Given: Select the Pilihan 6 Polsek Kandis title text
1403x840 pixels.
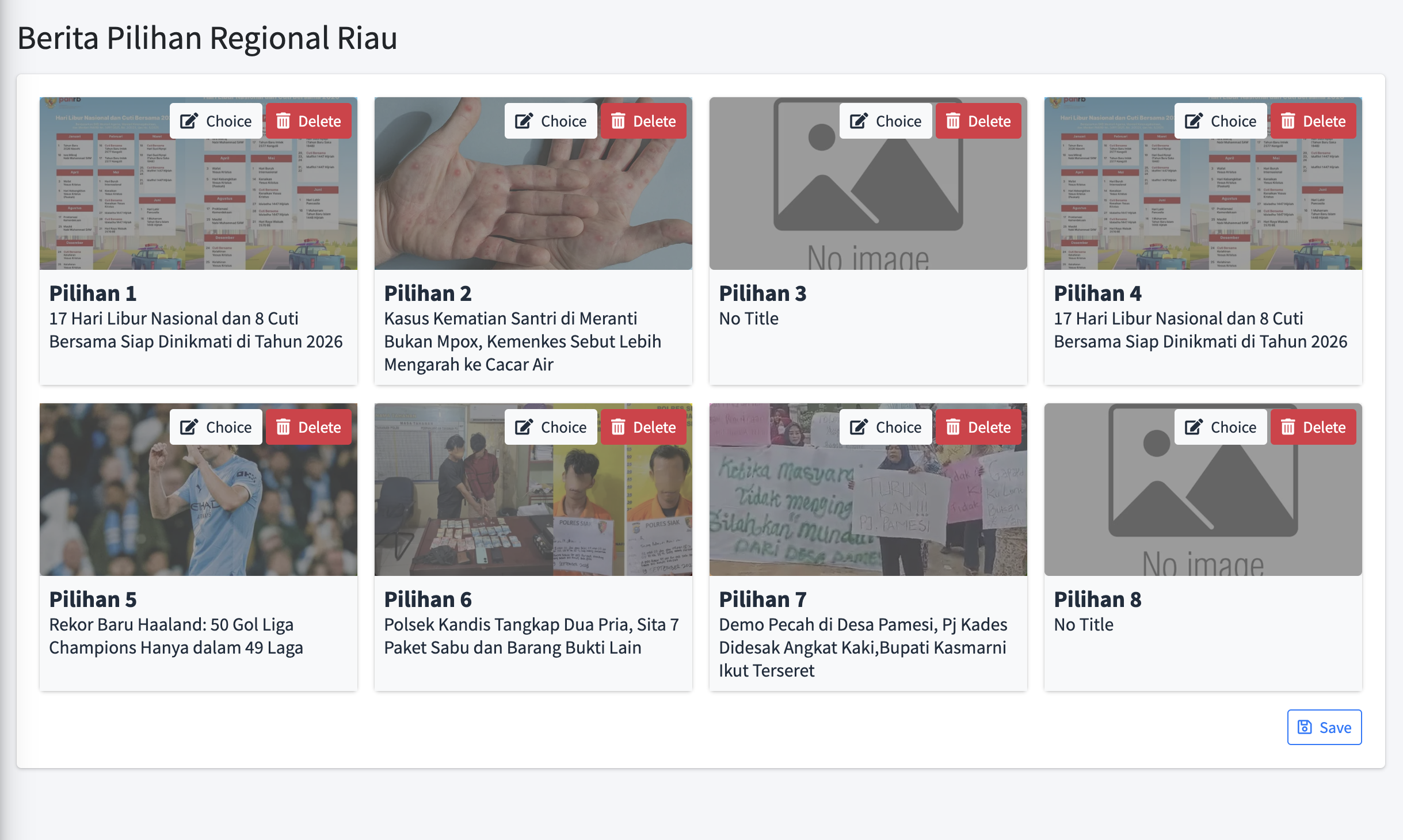Looking at the screenshot, I should [531, 636].
